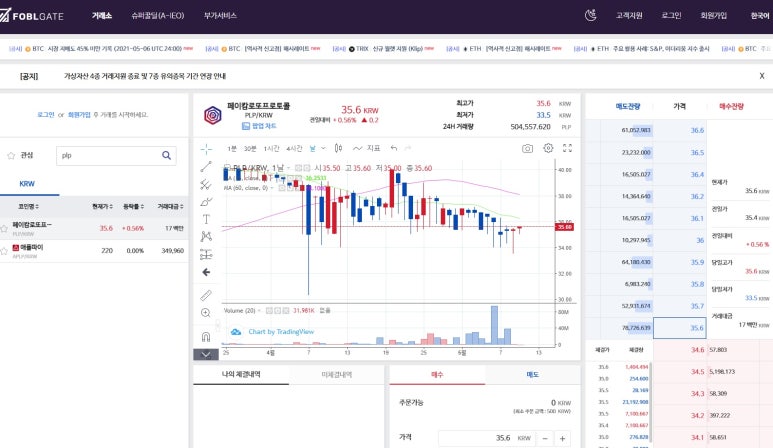Image resolution: width=773 pixels, height=448 pixels.
Task: Open the 한국어 language selector
Action: (x=761, y=16)
